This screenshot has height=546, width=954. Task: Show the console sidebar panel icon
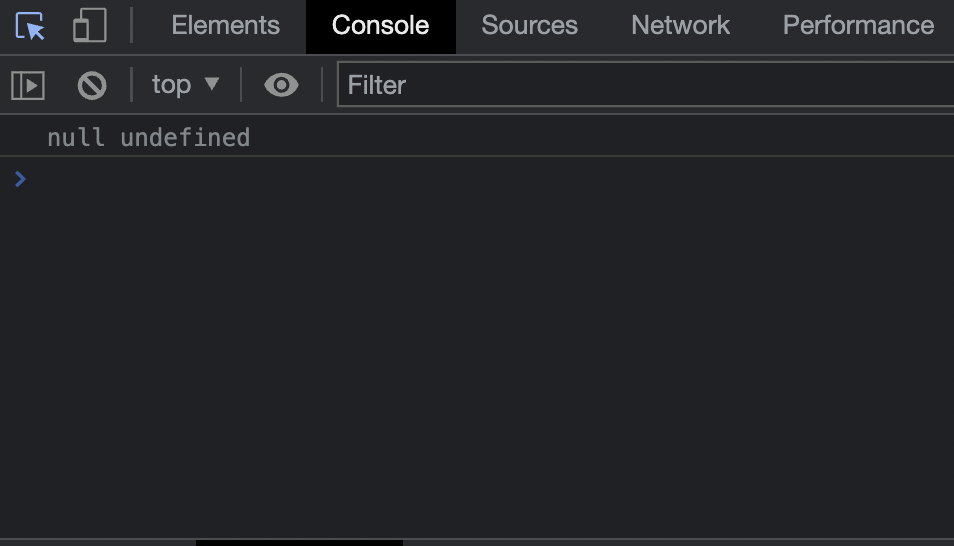28,85
